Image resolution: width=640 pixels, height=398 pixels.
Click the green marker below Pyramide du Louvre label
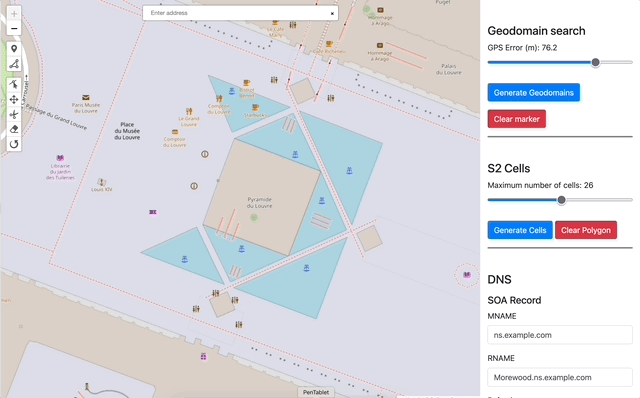pos(254,218)
